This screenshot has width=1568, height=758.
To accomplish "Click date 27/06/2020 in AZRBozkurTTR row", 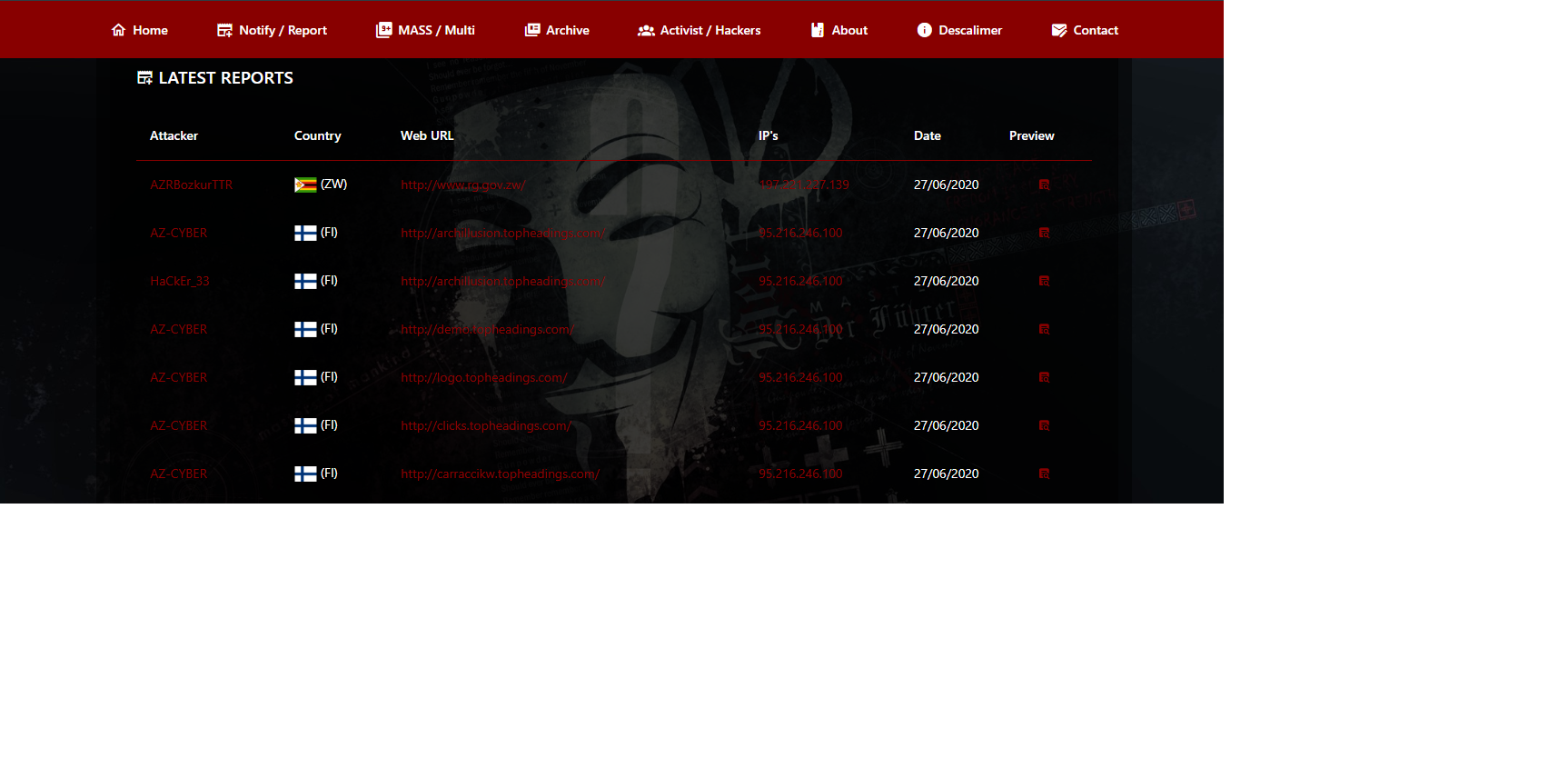I will coord(947,185).
